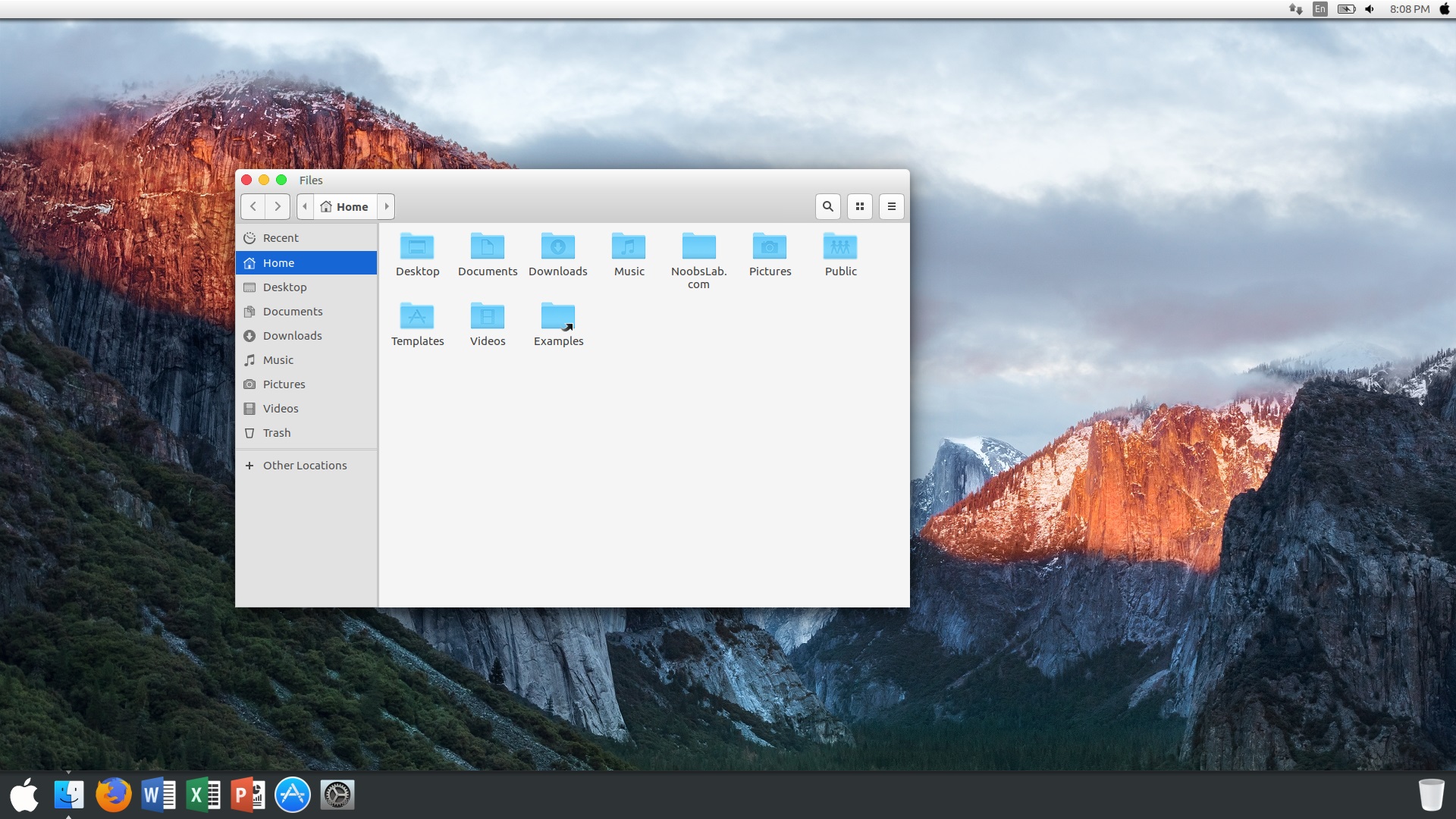Open the Apple menu in the top bar
The height and width of the screenshot is (819, 1456).
[x=1445, y=9]
